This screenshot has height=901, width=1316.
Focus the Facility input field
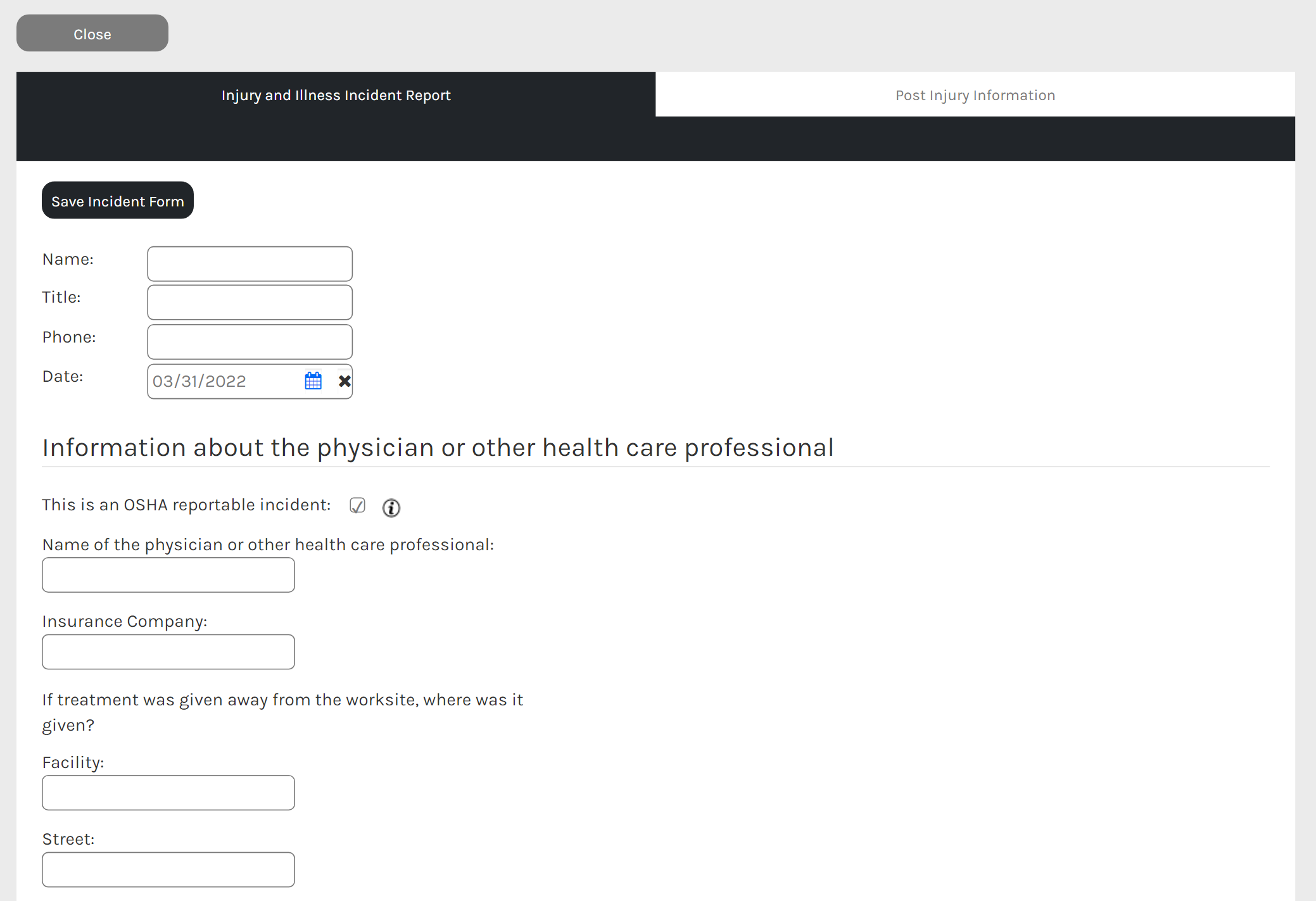(168, 793)
